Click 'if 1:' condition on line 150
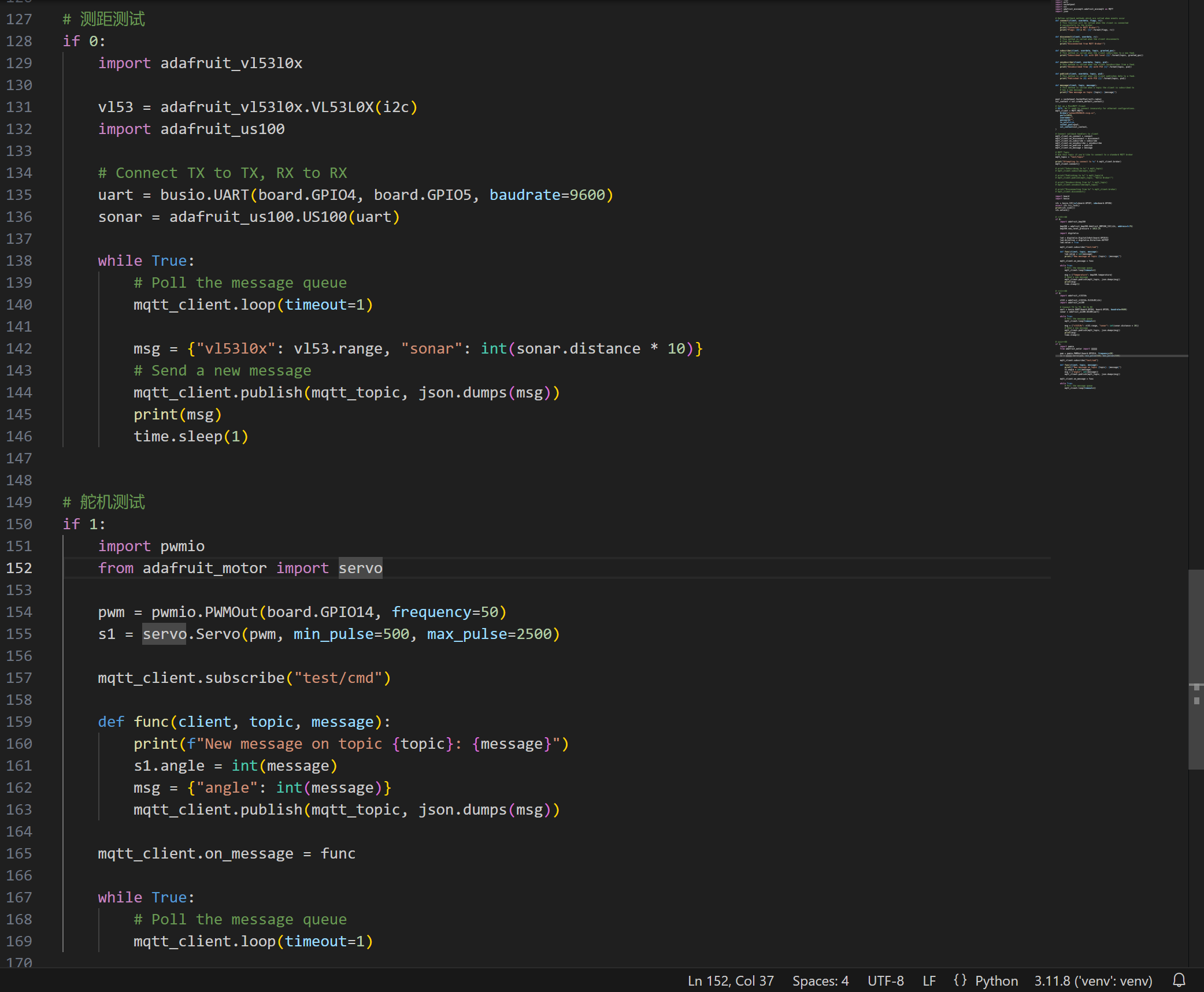The width and height of the screenshot is (1204, 992). click(84, 524)
